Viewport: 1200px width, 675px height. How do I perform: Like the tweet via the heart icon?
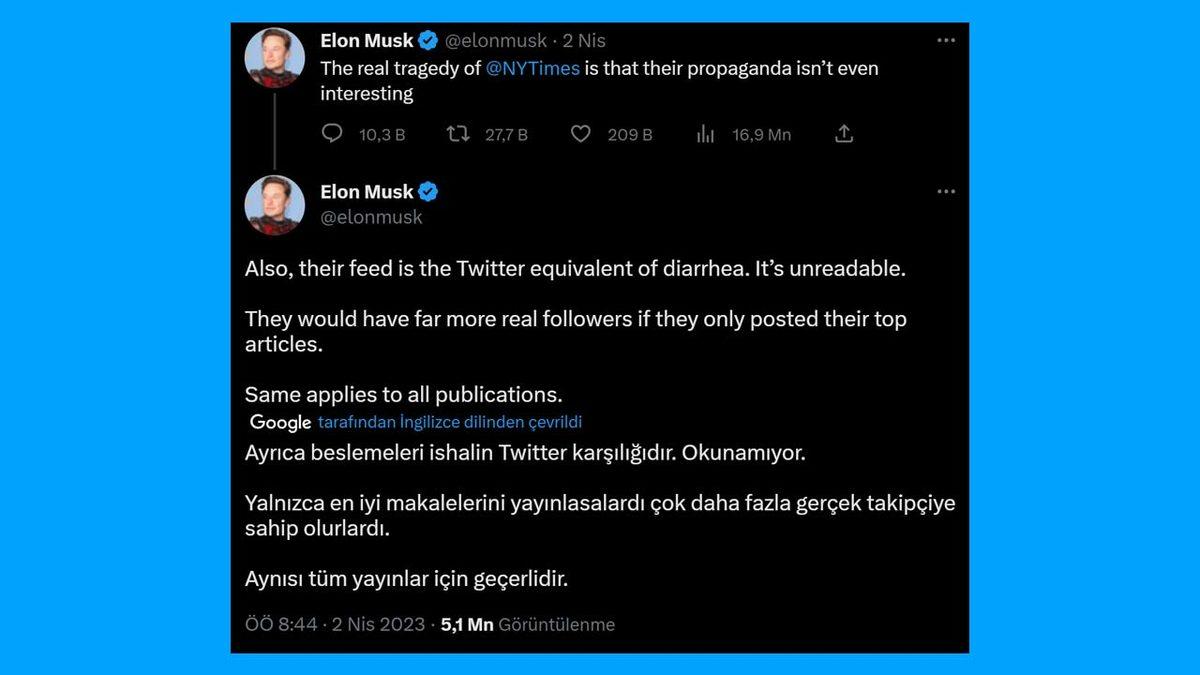[581, 134]
